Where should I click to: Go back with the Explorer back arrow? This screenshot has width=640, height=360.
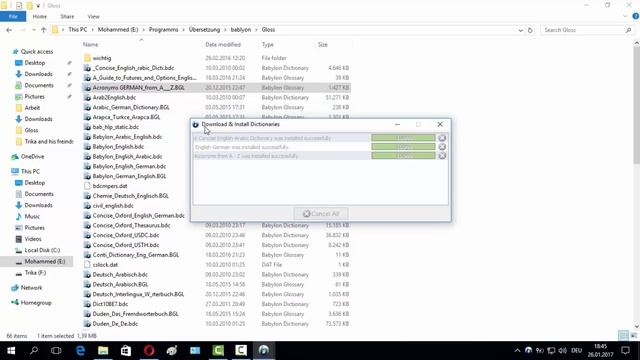click(9, 30)
